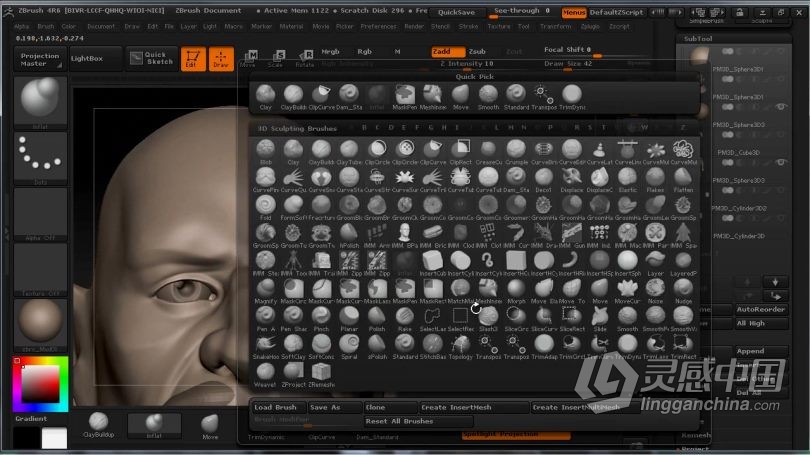Enable the Mrgb channel toggle
The image size is (810, 455).
click(x=330, y=52)
